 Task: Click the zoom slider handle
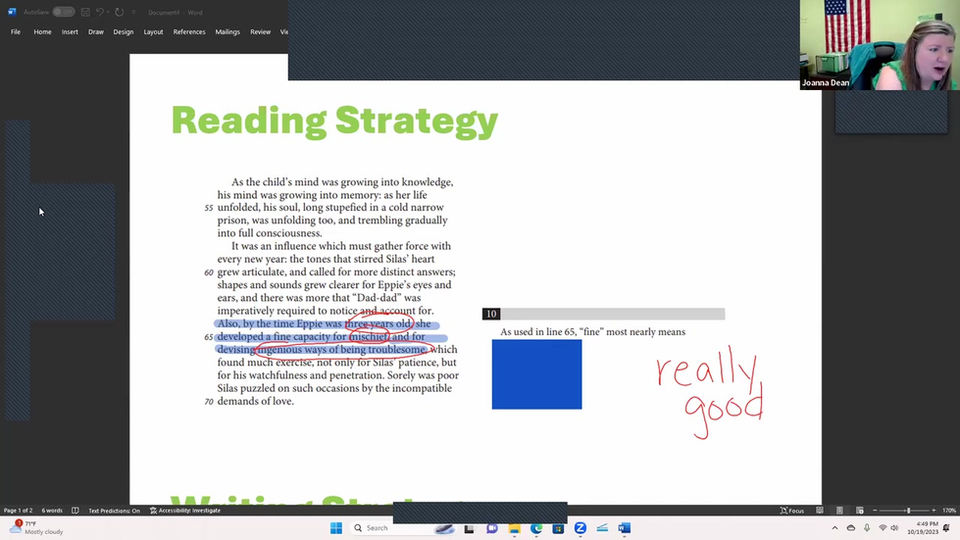coord(909,510)
